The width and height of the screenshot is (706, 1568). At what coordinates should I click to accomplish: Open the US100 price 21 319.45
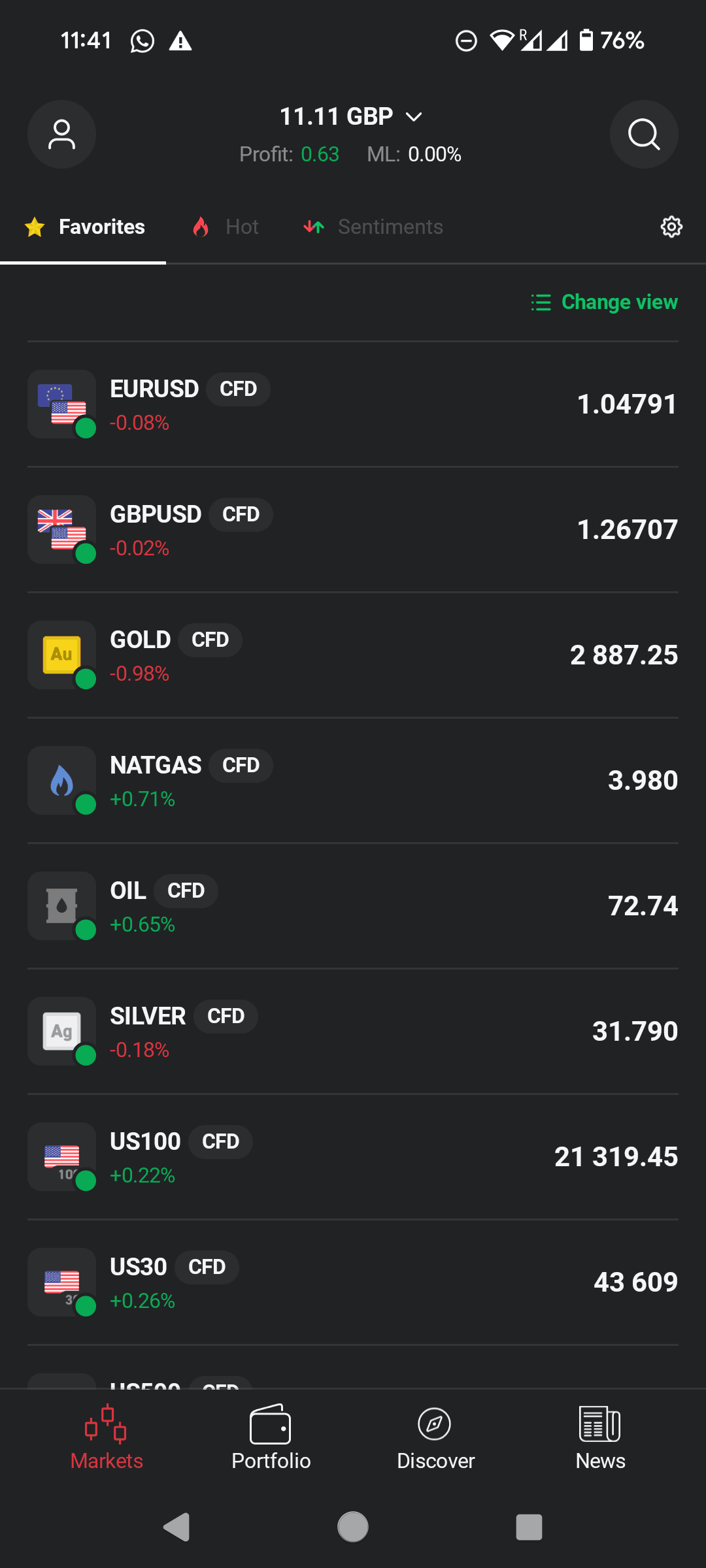click(x=616, y=1157)
